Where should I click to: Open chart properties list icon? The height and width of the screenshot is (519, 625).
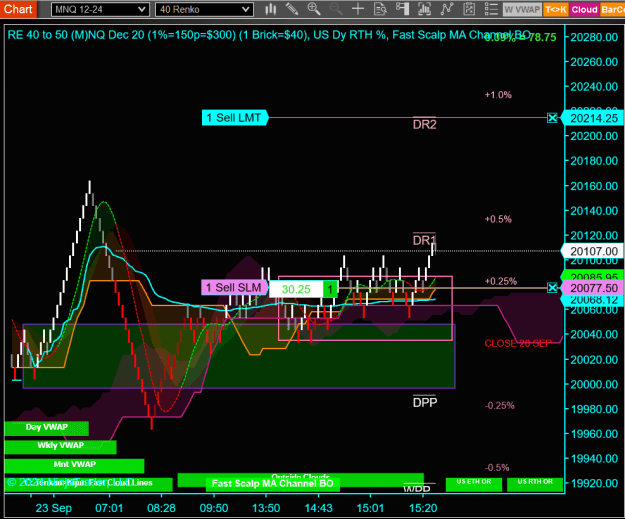point(491,9)
